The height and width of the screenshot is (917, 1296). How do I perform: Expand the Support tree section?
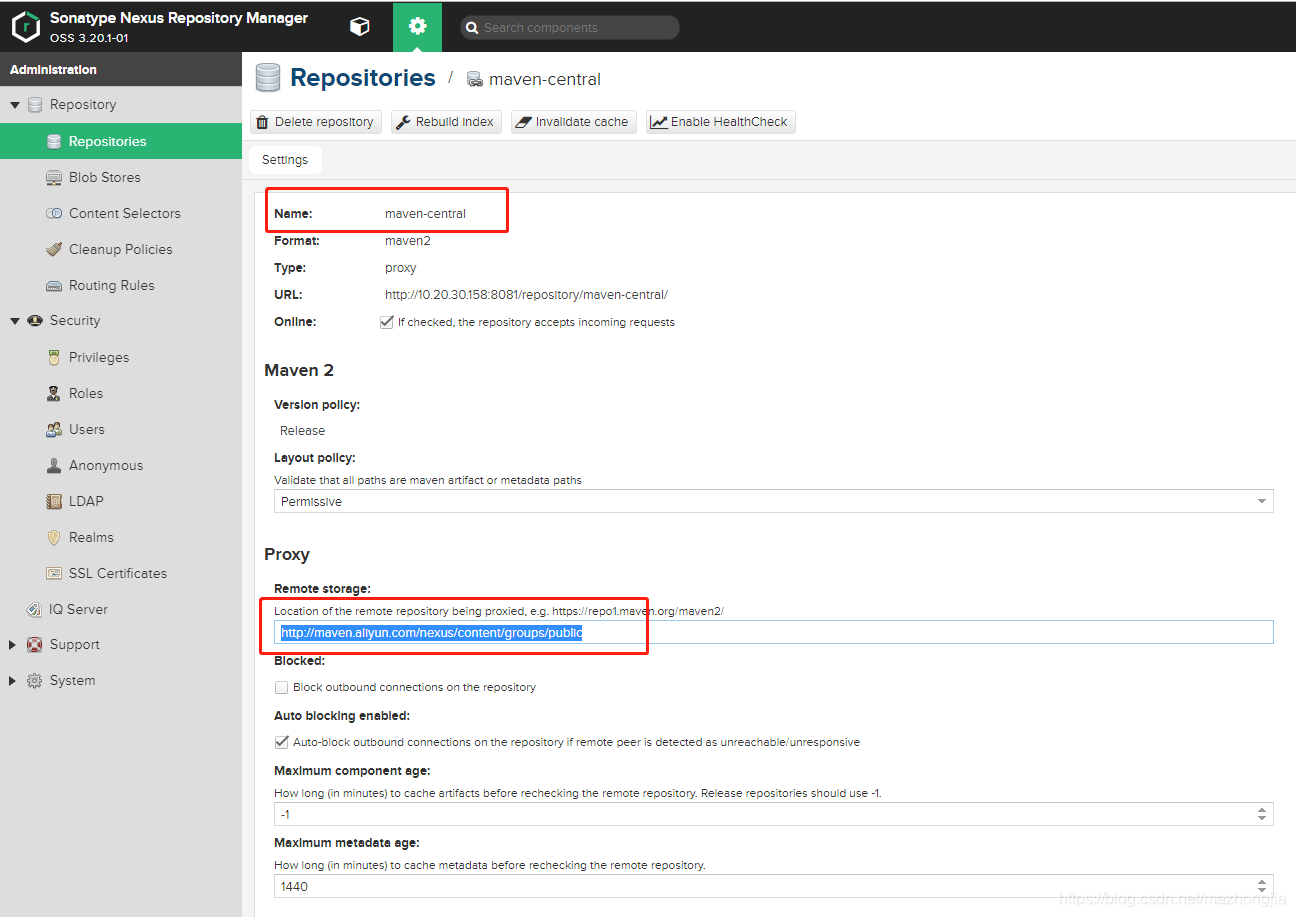tap(13, 644)
